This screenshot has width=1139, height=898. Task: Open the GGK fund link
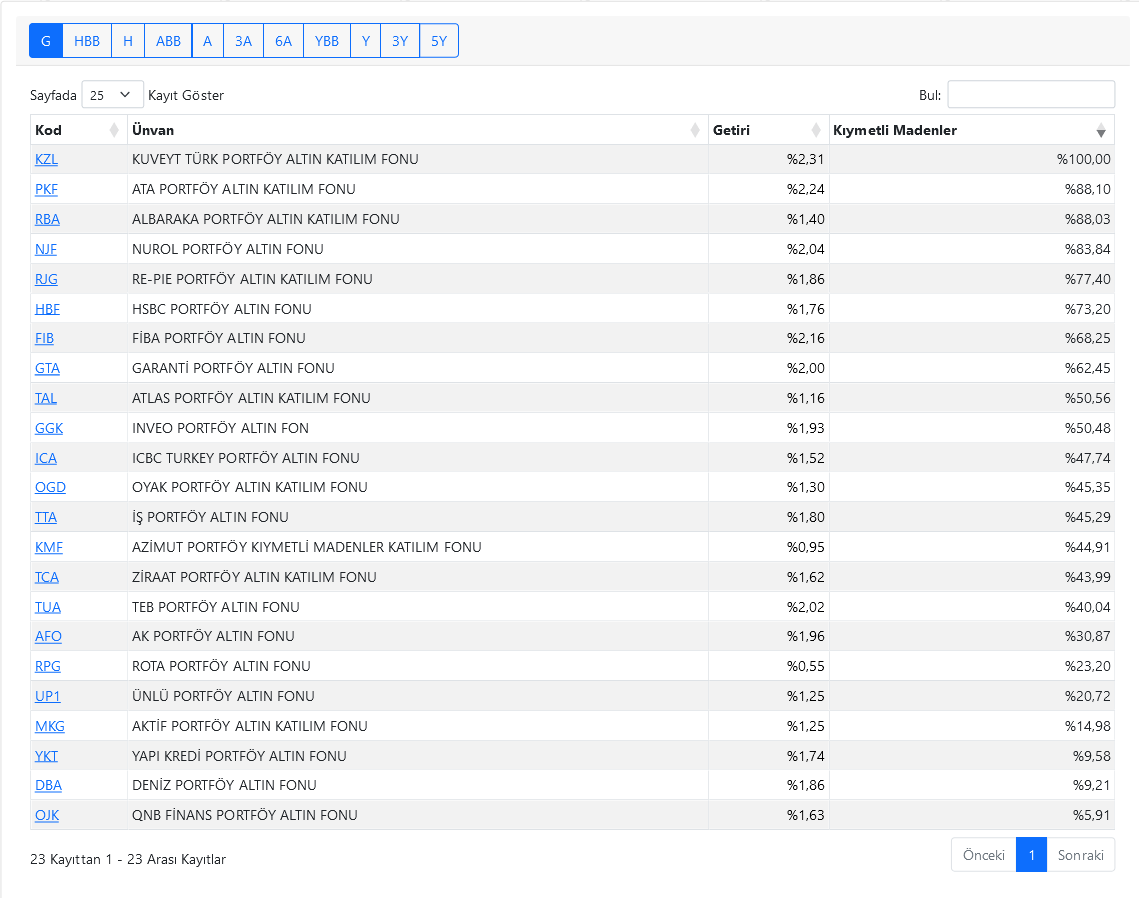pyautogui.click(x=49, y=428)
